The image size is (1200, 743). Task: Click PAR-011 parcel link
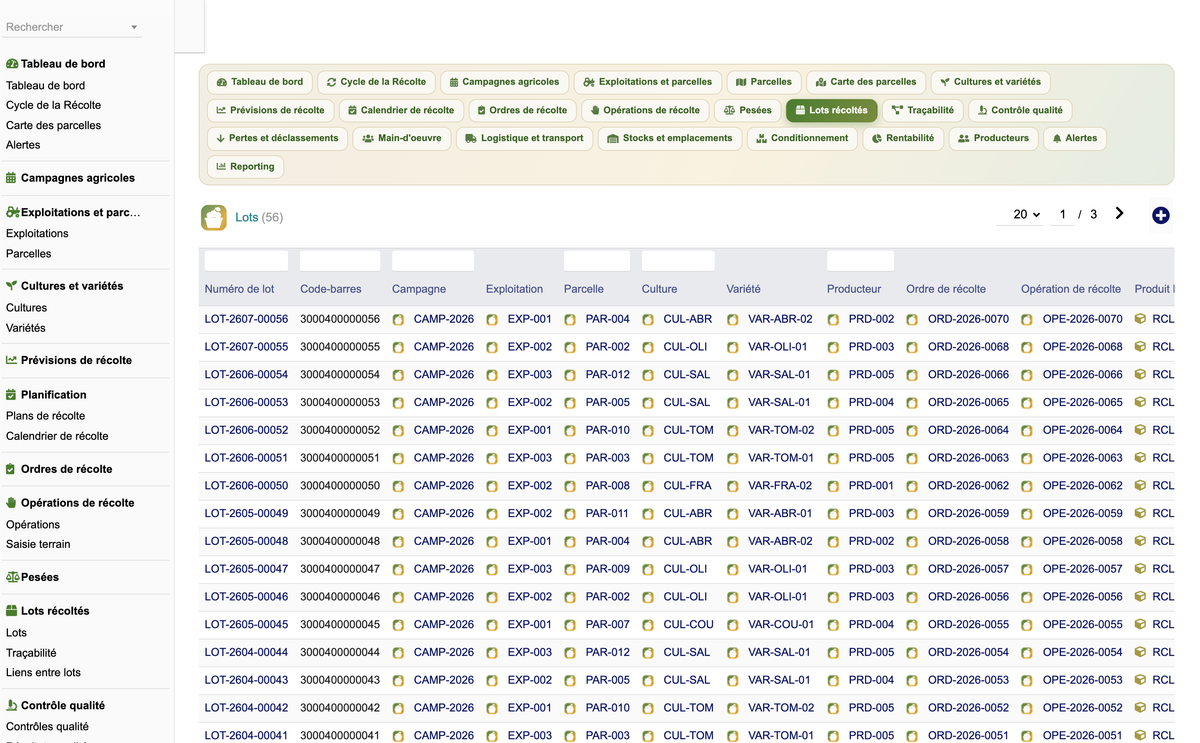click(608, 513)
